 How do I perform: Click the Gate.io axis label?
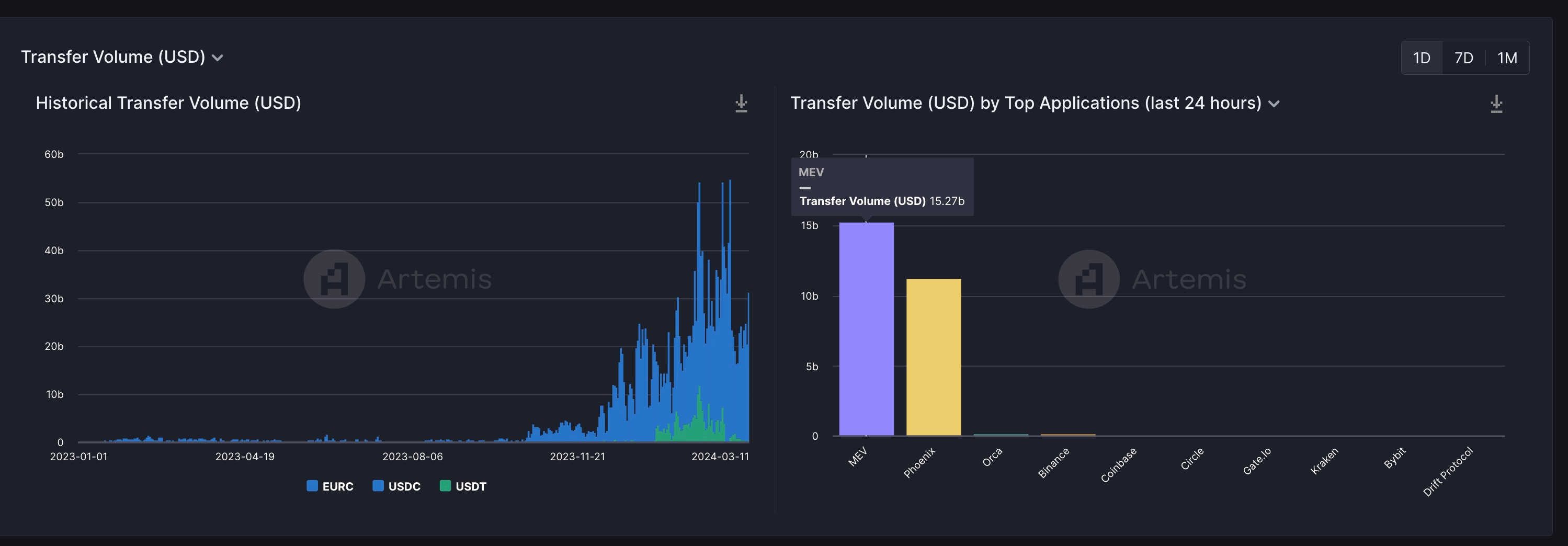click(1257, 461)
